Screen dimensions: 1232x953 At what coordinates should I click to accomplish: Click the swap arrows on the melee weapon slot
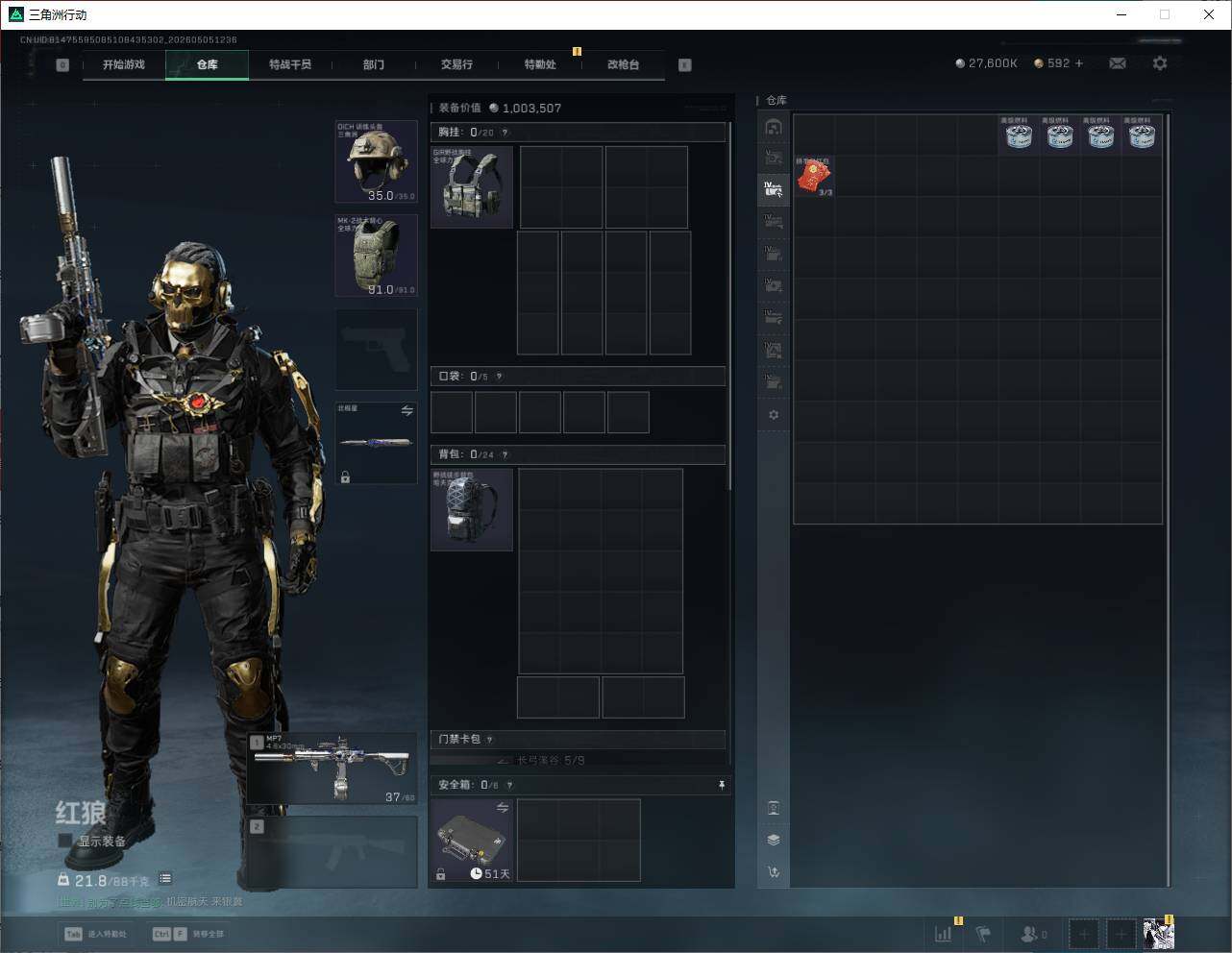click(x=407, y=411)
